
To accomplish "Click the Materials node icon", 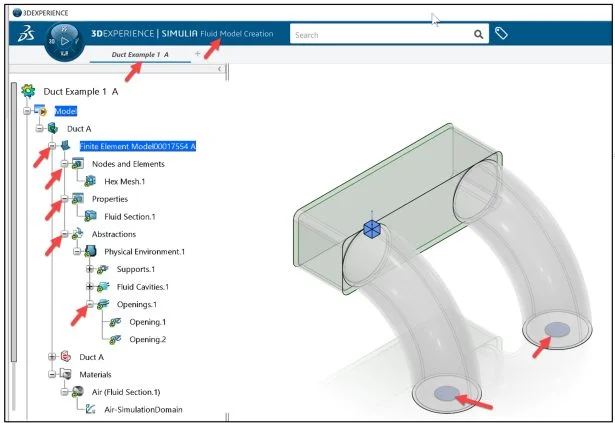I will pyautogui.click(x=65, y=374).
